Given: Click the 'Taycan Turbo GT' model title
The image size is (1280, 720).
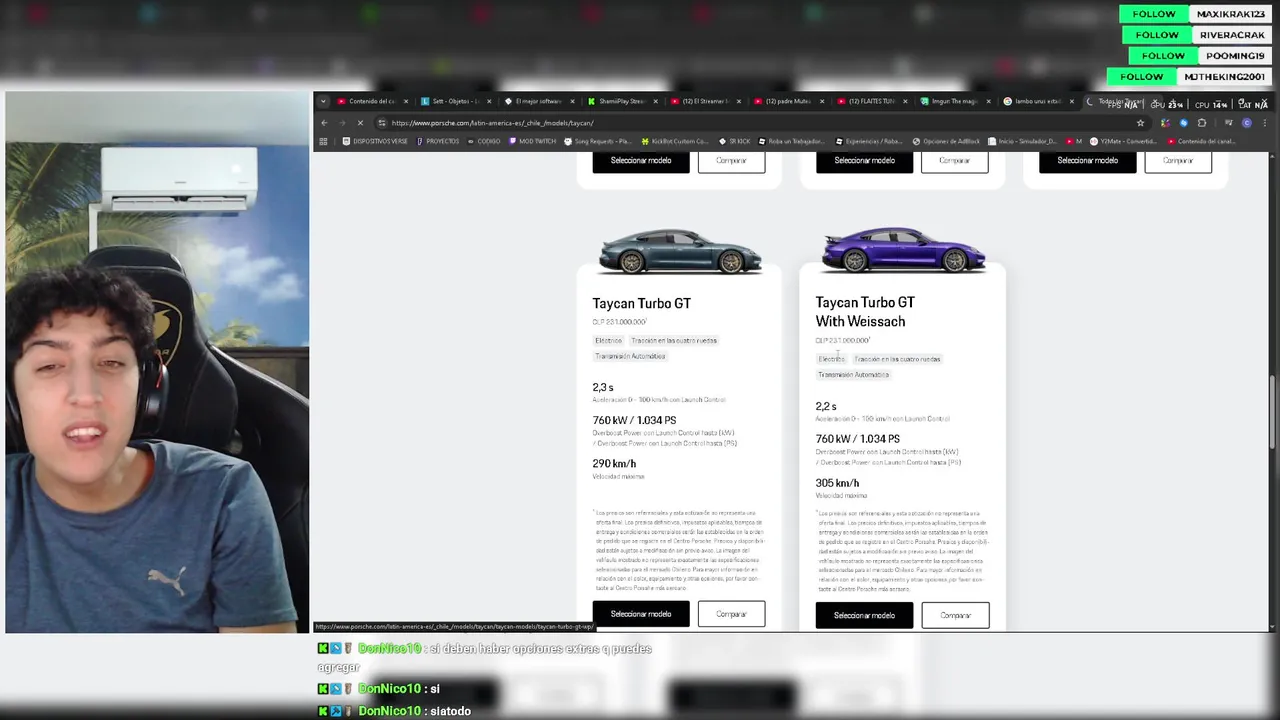Looking at the screenshot, I should (641, 303).
